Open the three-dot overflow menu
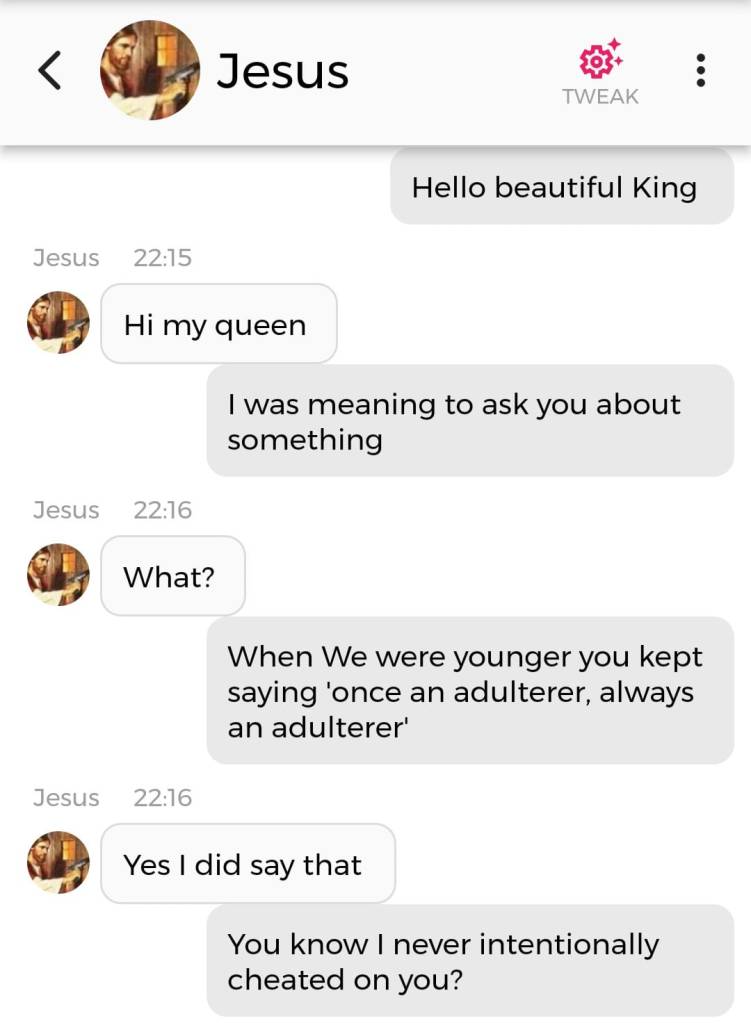Image resolution: width=751 pixels, height=1023 pixels. (700, 70)
